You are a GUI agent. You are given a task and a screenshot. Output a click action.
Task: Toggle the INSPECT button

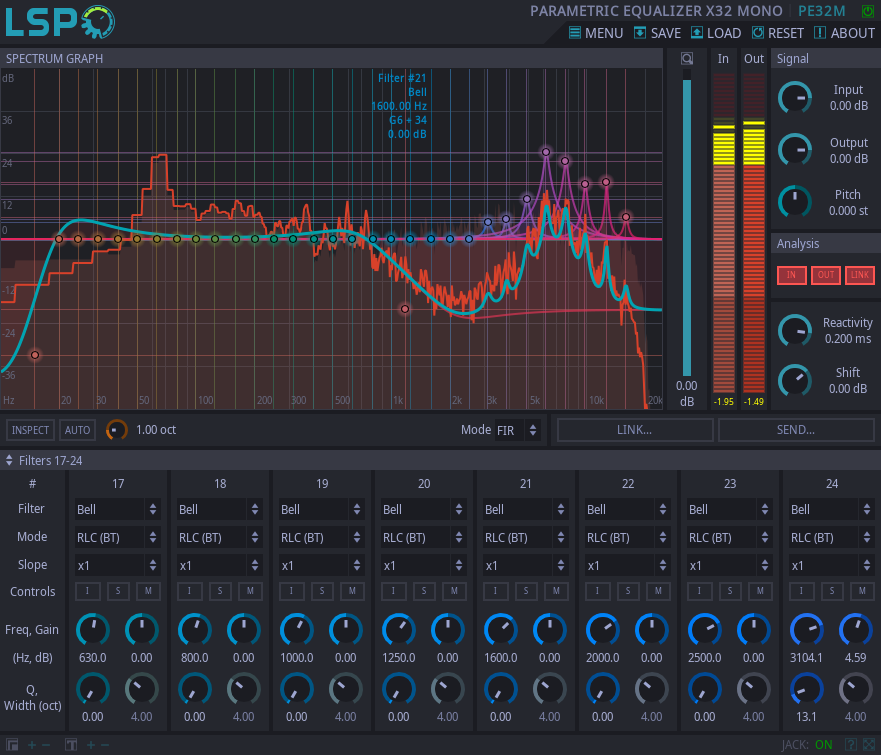(30, 430)
